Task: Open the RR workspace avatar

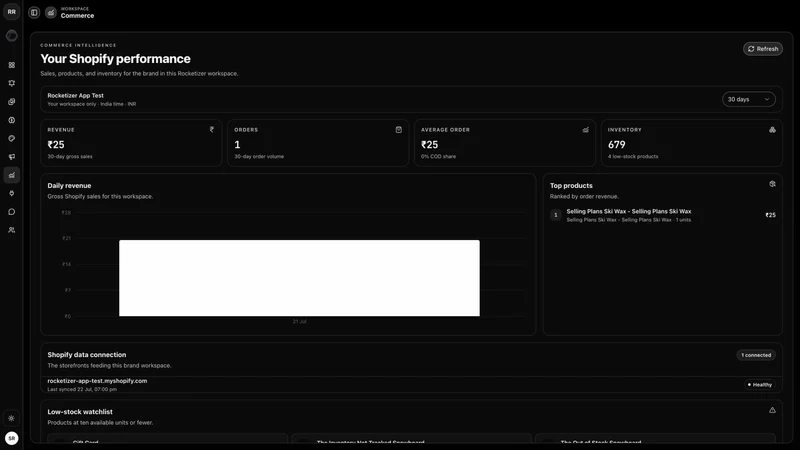Action: [x=11, y=12]
